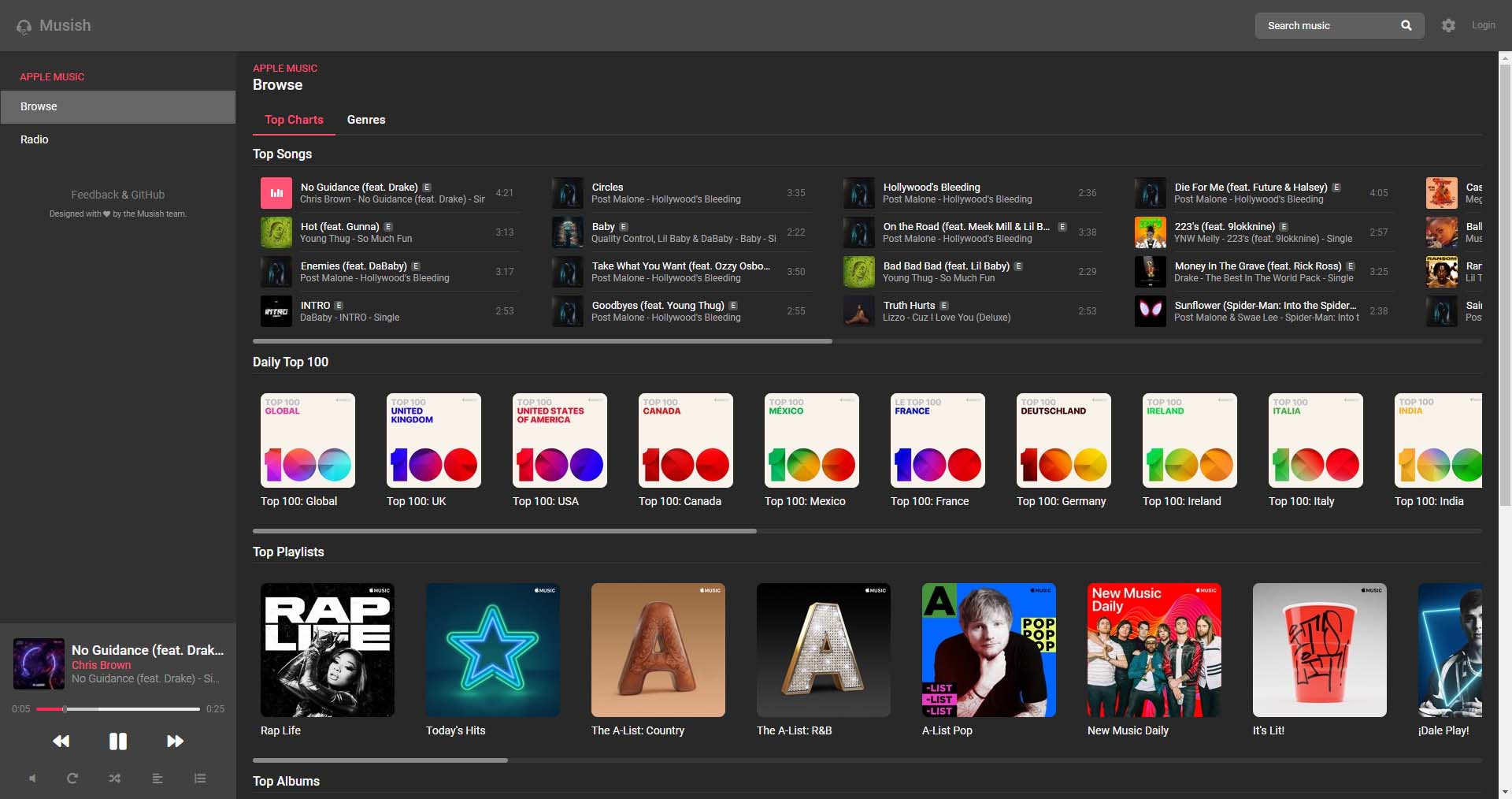Select Die For Me song title
The image size is (1512, 799).
click(x=1251, y=187)
